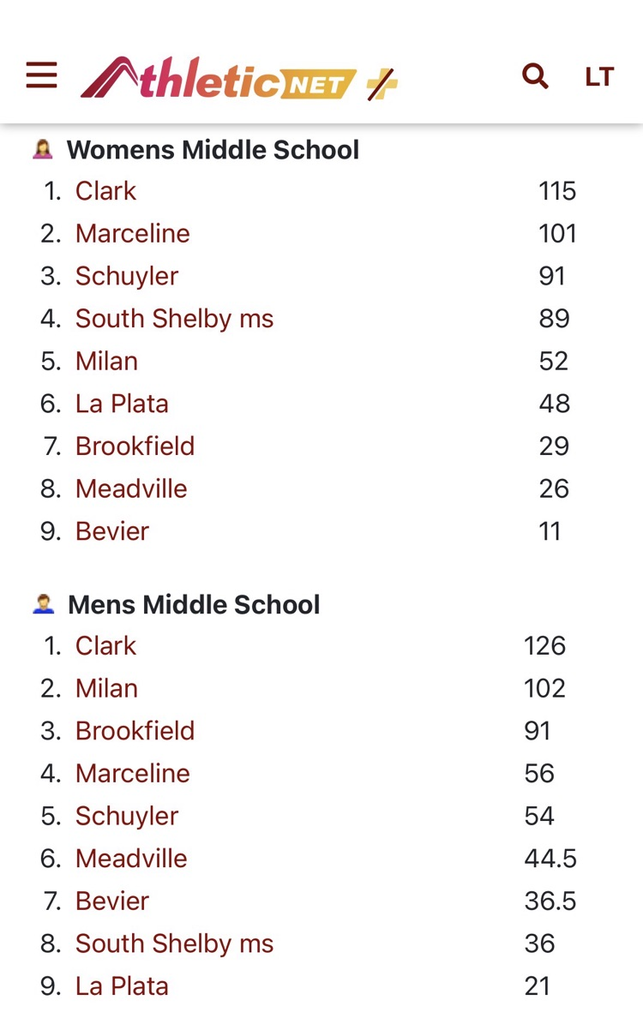Screen dimensions: 643x1024
Task: Click the Womens Middle School female icon
Action: pos(43,150)
